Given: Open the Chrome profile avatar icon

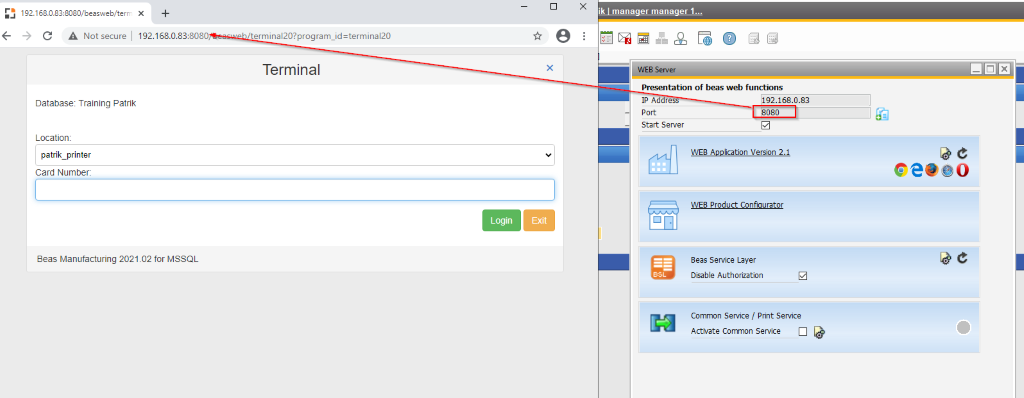Looking at the screenshot, I should pos(563,36).
